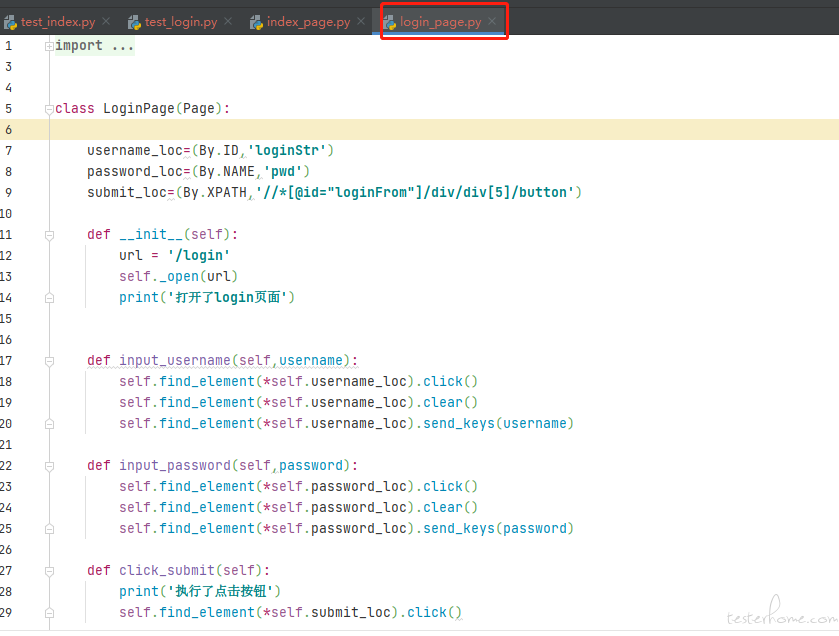Viewport: 839px width, 636px height.
Task: Click '__init__' method name
Action: coord(151,234)
